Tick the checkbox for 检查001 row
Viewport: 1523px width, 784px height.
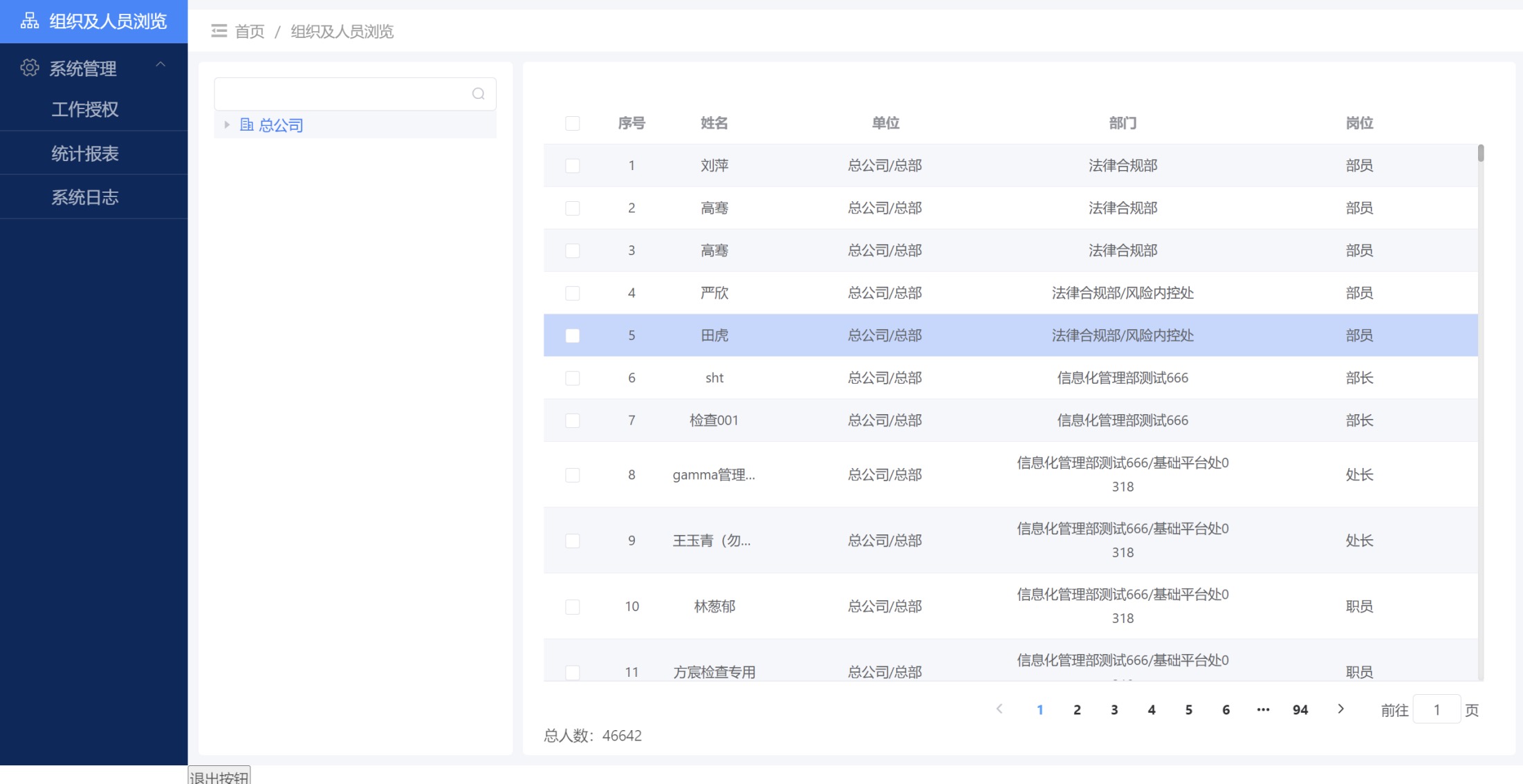(573, 420)
